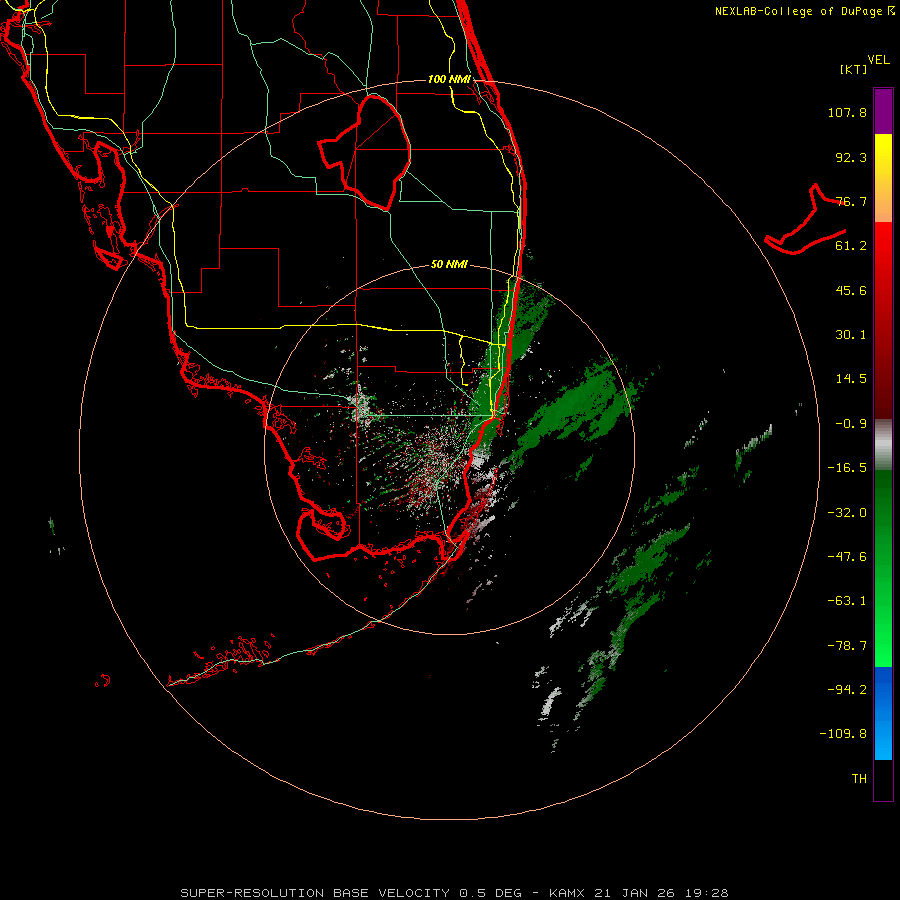
Task: Click the -0.9 velocity scale value
Action: 851,424
